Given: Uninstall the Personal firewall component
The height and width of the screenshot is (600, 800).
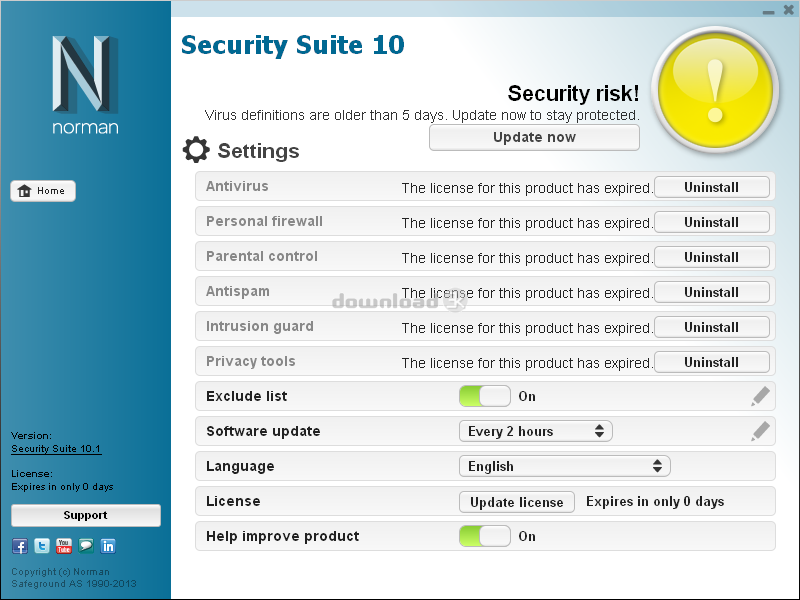Looking at the screenshot, I should click(711, 222).
